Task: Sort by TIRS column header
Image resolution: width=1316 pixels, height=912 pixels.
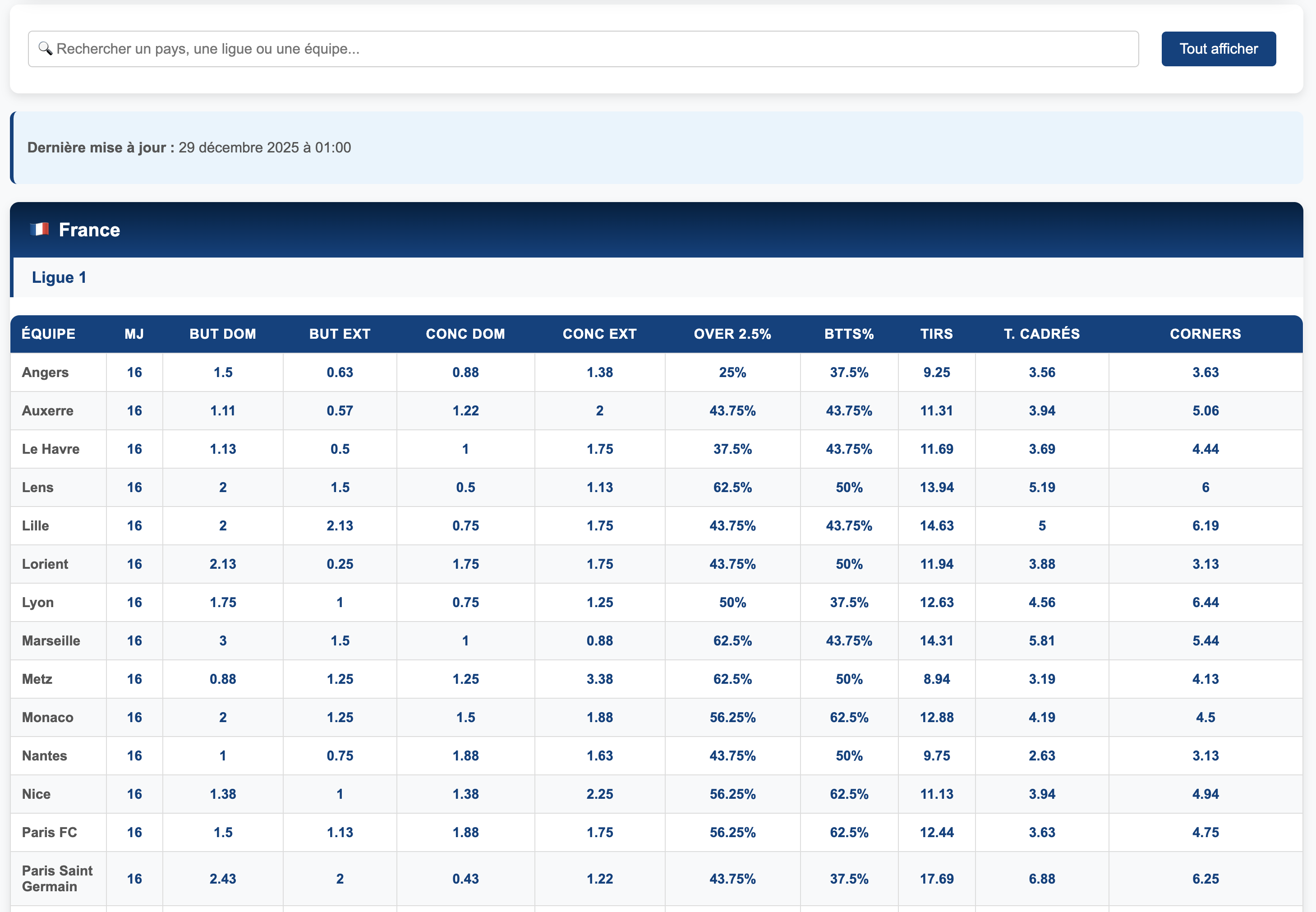Action: point(936,334)
